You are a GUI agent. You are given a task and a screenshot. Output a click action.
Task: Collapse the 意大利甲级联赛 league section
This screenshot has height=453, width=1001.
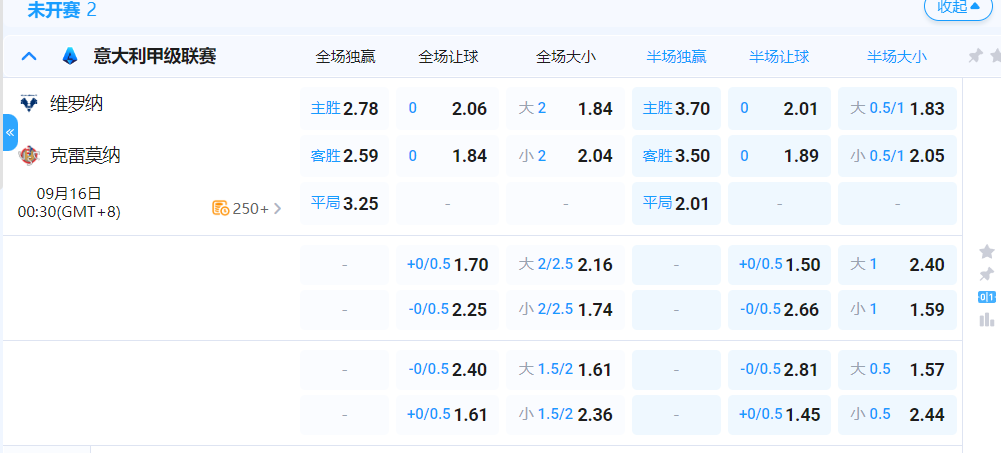coord(29,57)
